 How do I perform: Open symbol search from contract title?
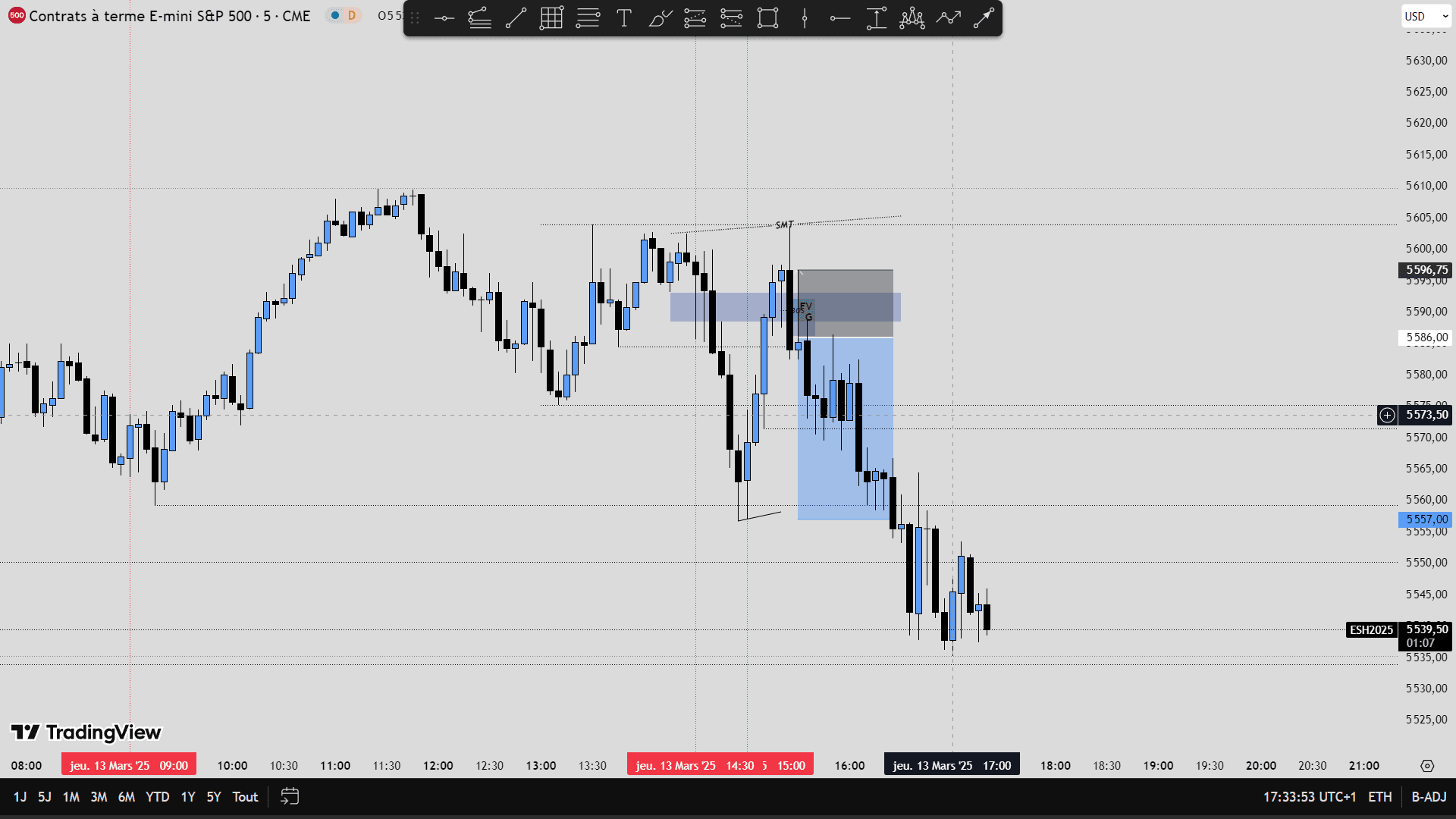click(x=170, y=16)
